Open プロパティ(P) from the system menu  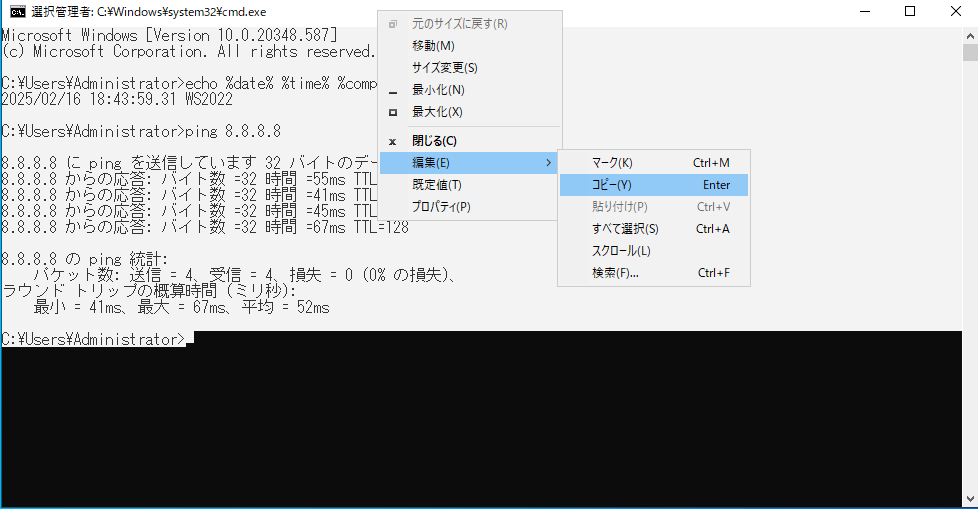[441, 207]
